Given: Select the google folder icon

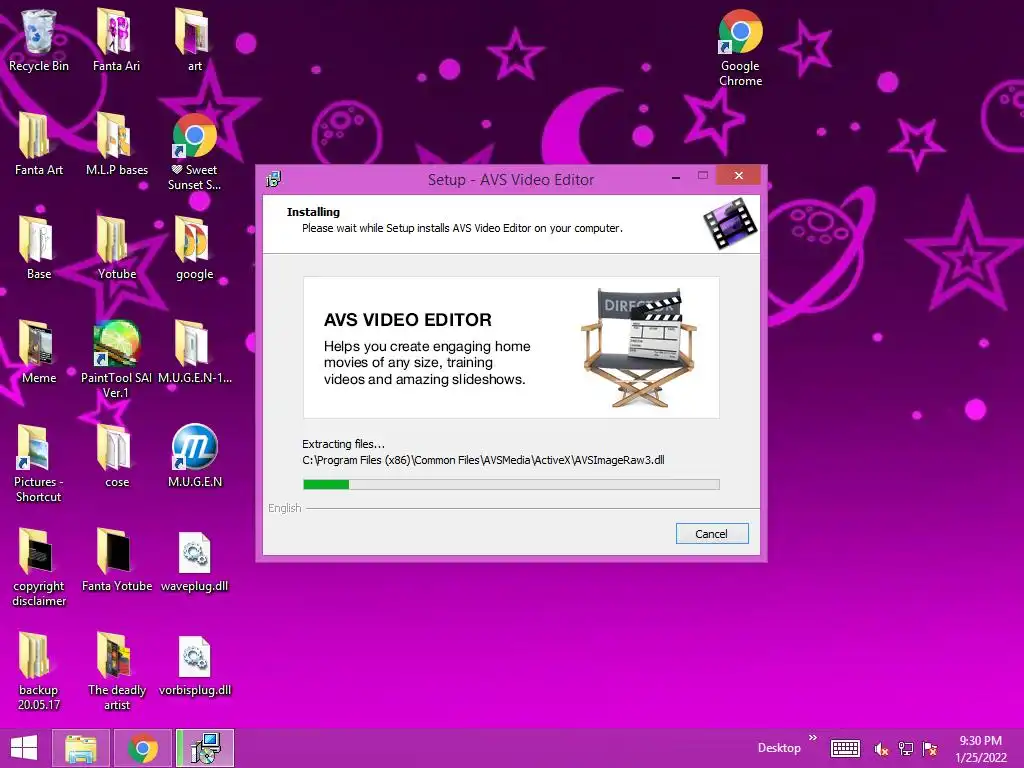Looking at the screenshot, I should (x=195, y=248).
